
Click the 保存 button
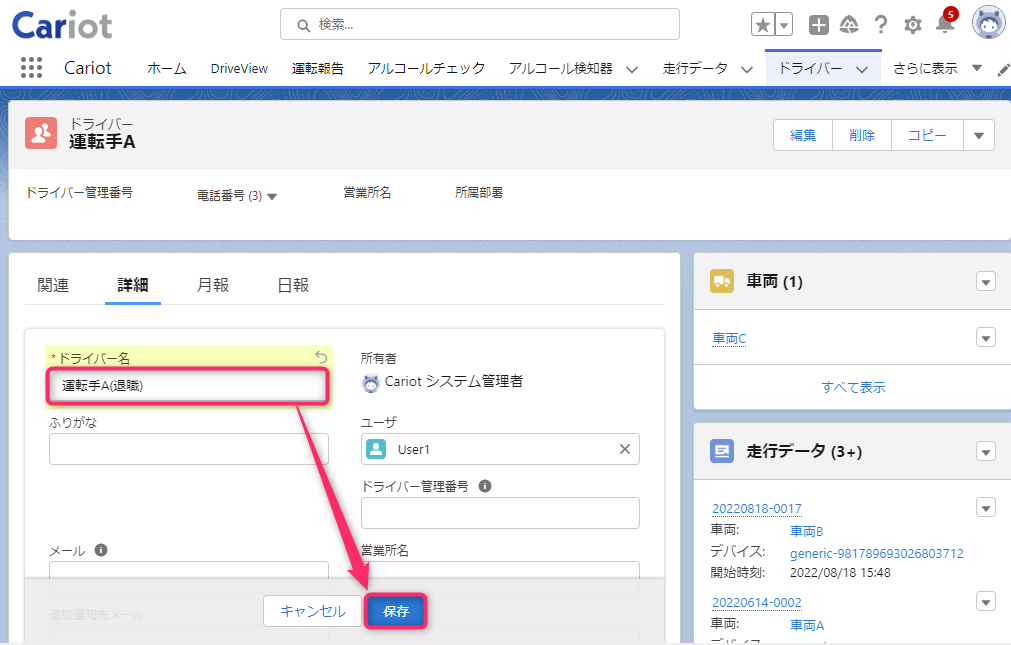click(x=396, y=611)
